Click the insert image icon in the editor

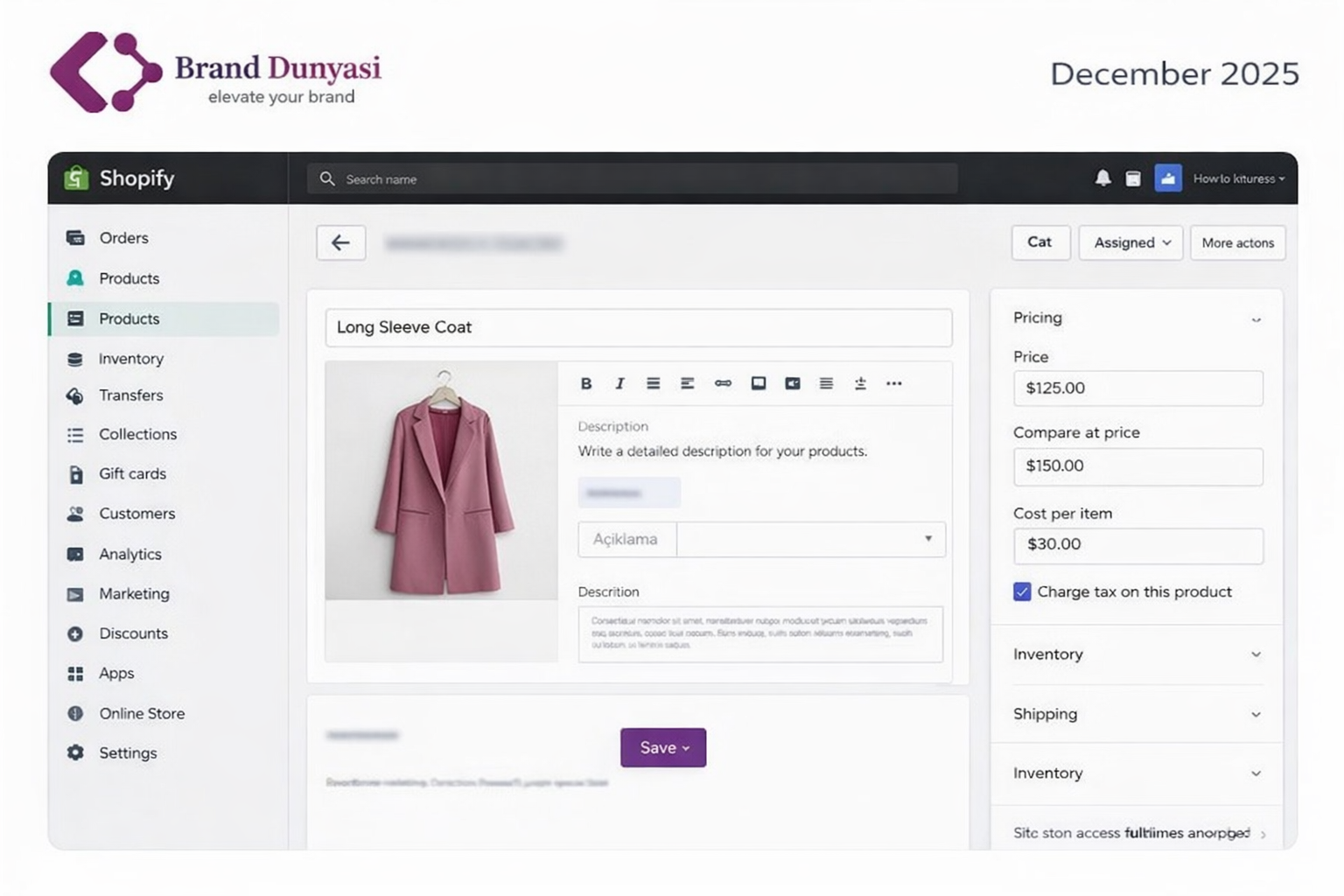759,383
